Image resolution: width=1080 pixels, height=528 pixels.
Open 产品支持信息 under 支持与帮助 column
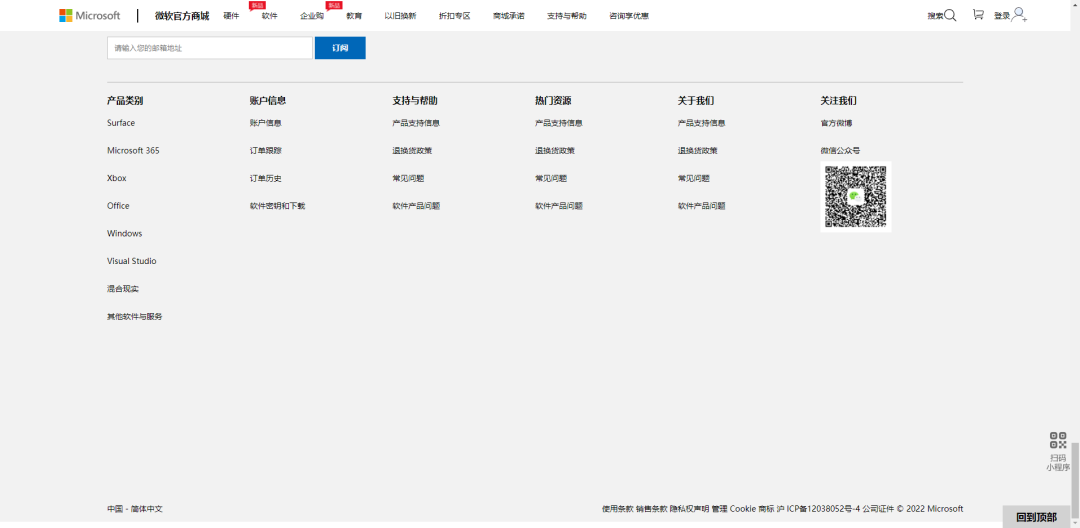pyautogui.click(x=416, y=123)
